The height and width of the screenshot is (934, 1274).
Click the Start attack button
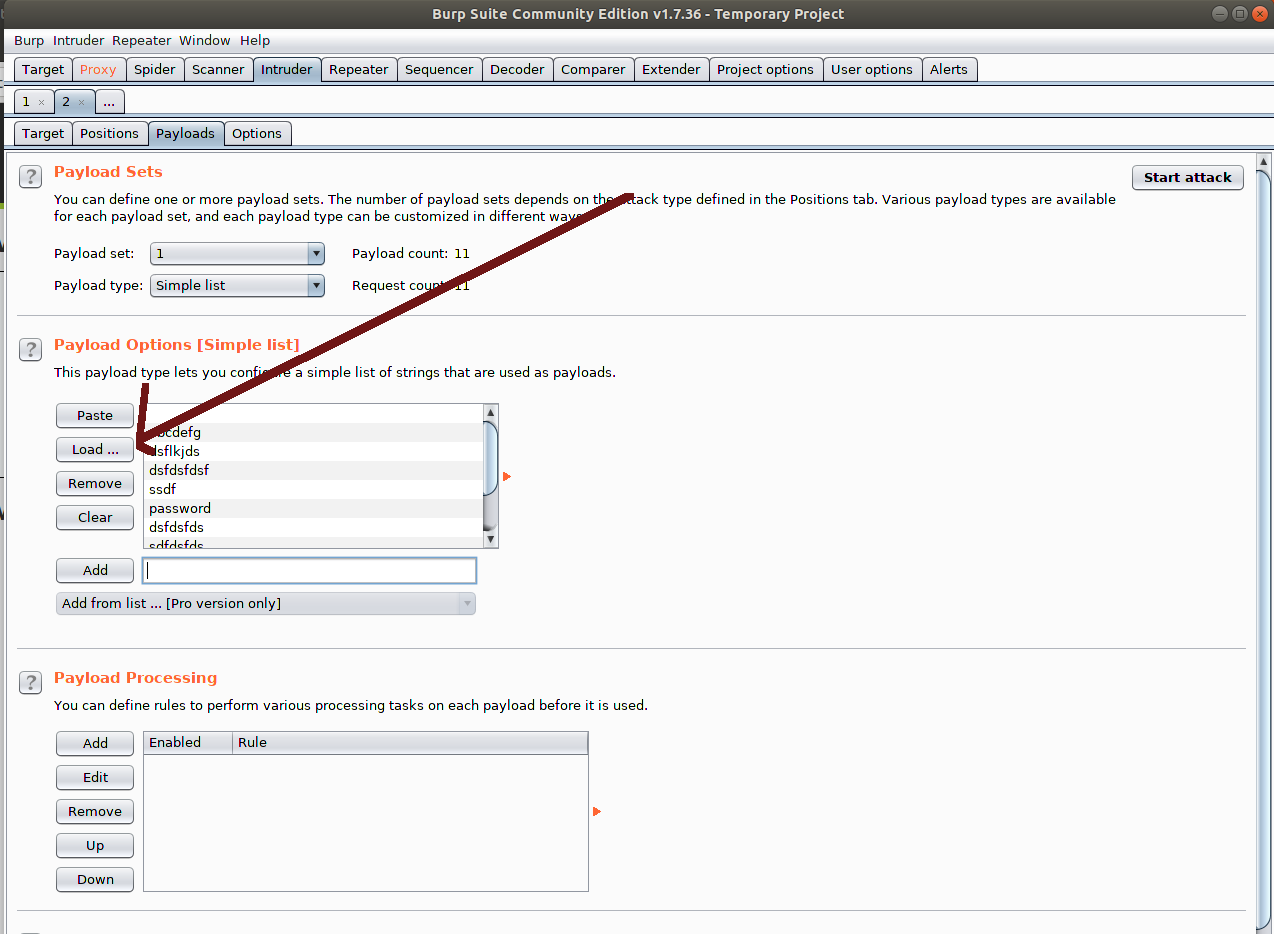1188,177
